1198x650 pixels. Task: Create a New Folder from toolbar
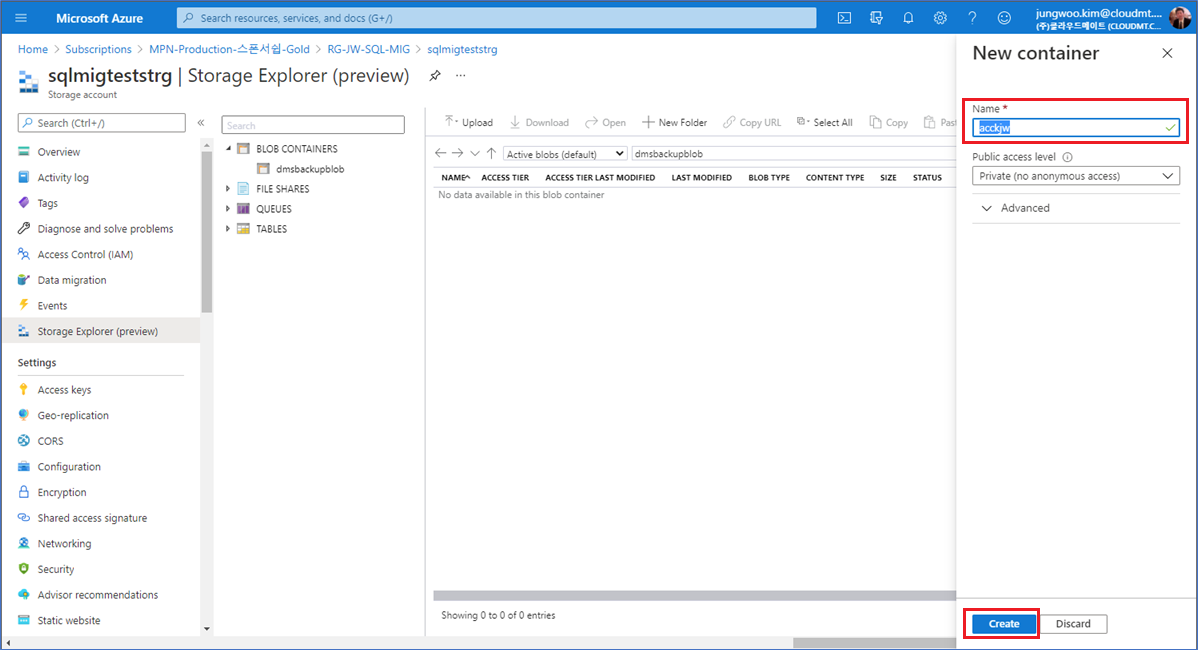(x=675, y=122)
